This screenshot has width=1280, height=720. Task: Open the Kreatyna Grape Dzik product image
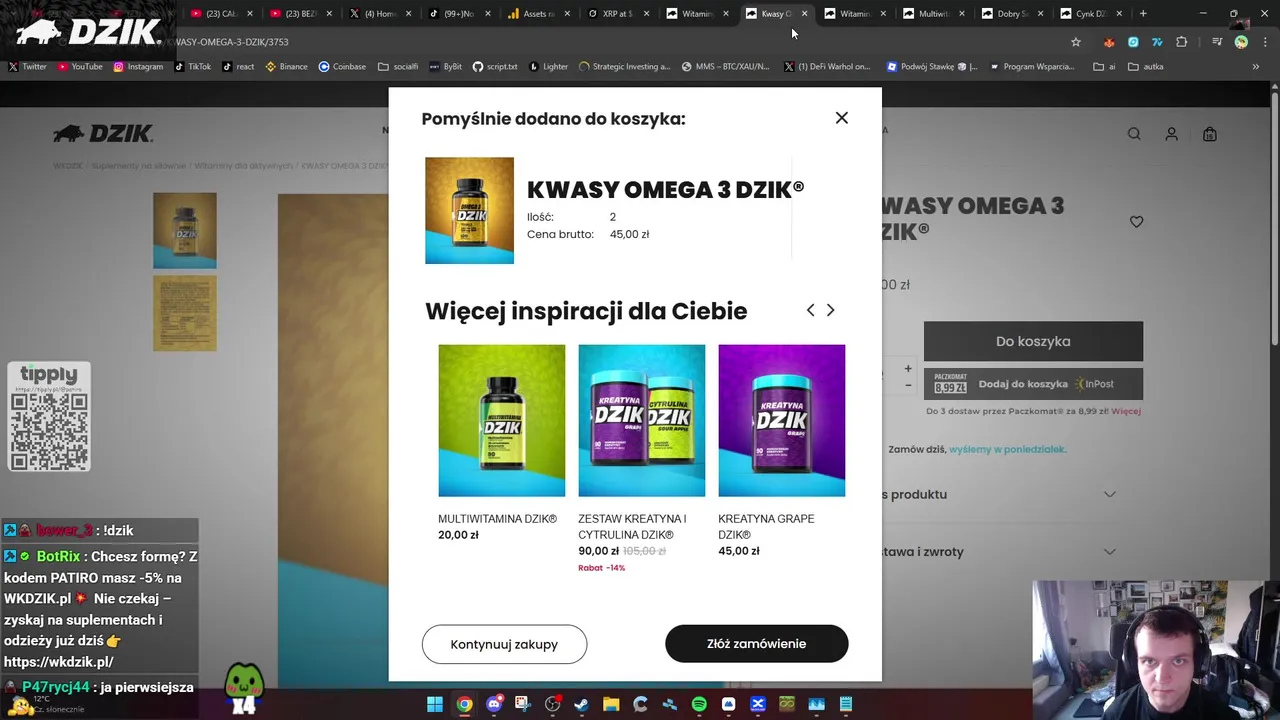(781, 420)
